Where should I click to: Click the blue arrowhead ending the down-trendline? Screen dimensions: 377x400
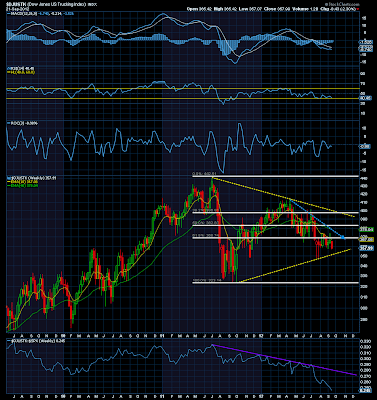(x=343, y=237)
